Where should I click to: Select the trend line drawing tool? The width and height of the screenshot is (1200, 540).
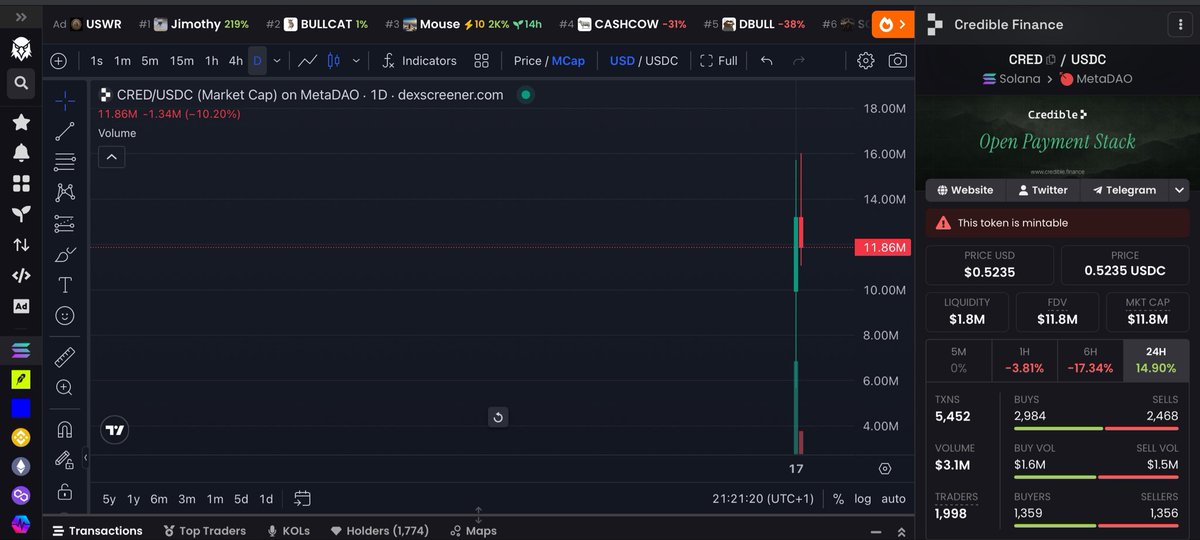tap(64, 131)
